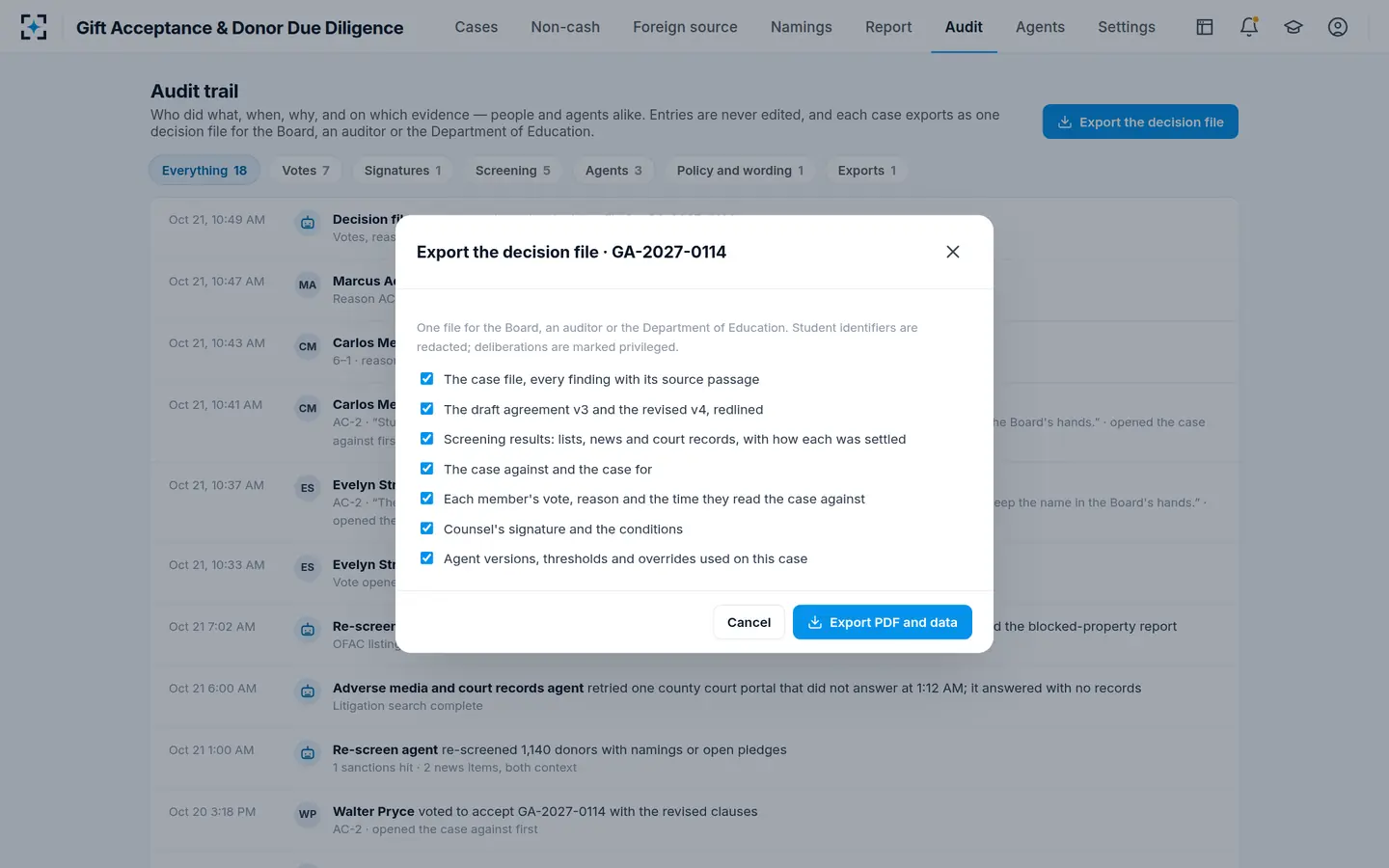
Task: Open the Settings tab
Action: tap(1127, 27)
